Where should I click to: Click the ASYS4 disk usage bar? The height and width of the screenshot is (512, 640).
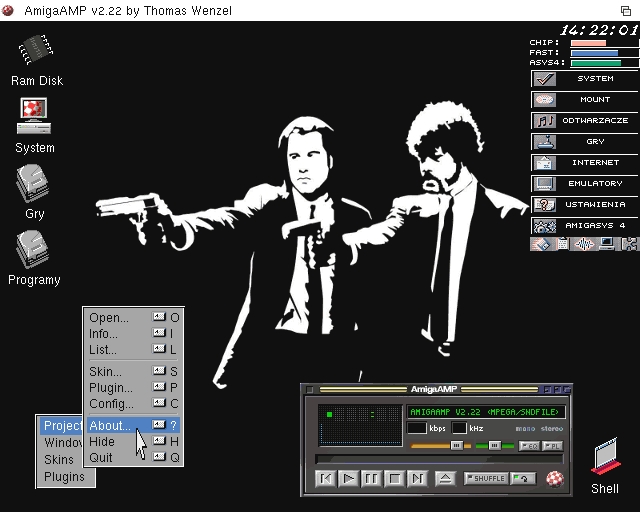click(604, 63)
